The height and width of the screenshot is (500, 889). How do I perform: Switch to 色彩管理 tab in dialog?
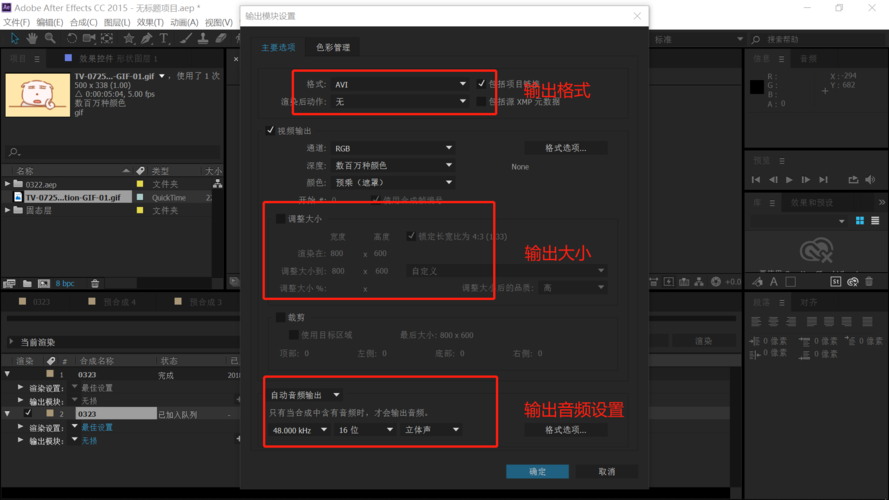333,48
